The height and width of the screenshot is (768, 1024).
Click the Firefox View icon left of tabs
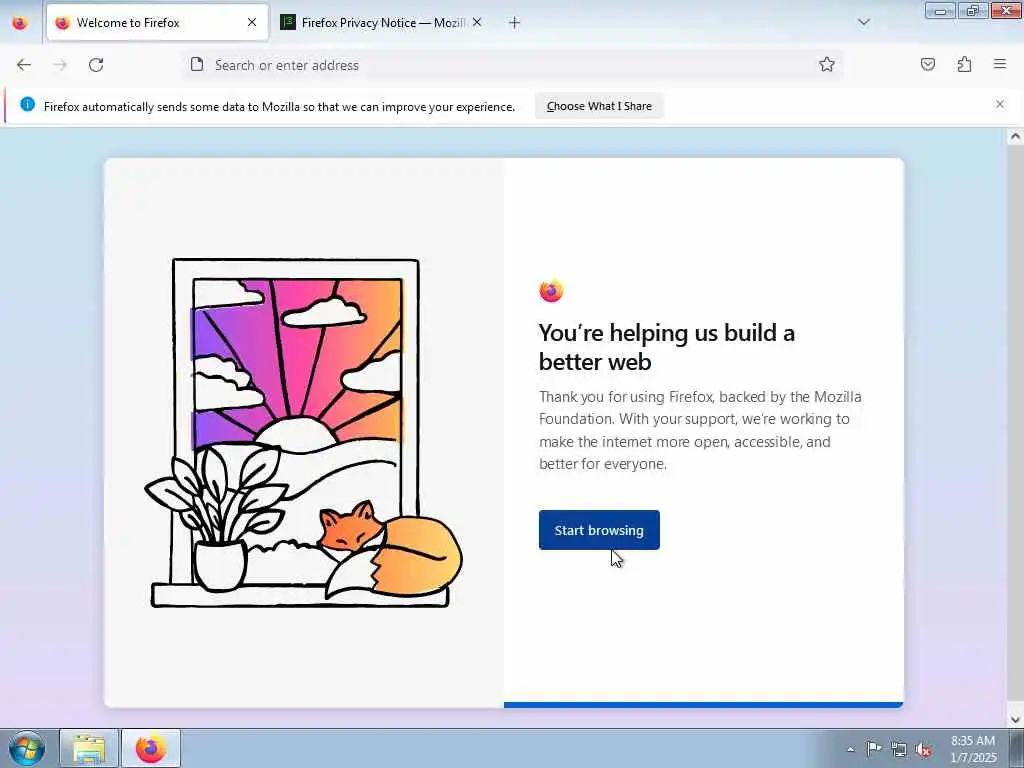pyautogui.click(x=20, y=23)
